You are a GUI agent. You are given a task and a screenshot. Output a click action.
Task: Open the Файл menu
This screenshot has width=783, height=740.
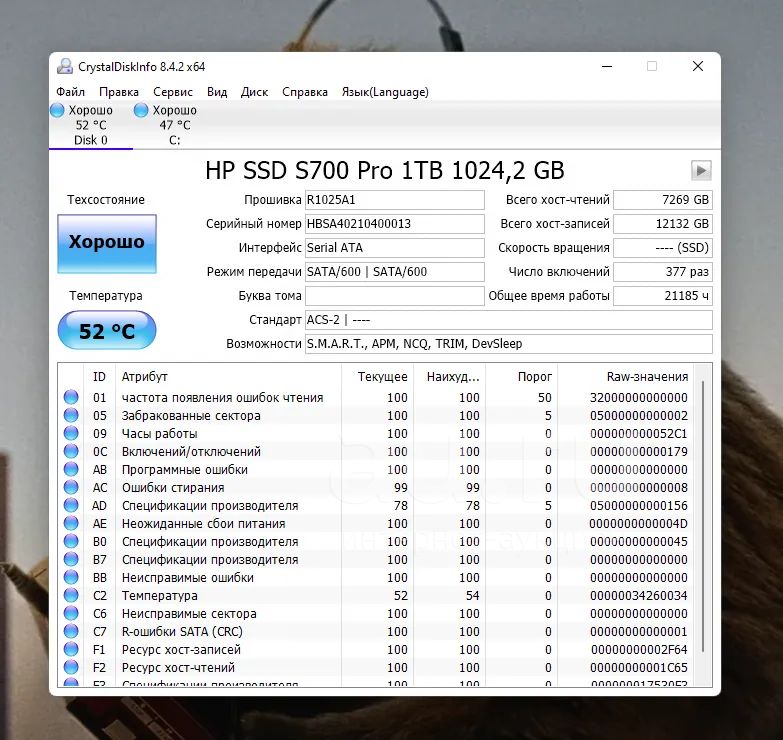pyautogui.click(x=70, y=92)
